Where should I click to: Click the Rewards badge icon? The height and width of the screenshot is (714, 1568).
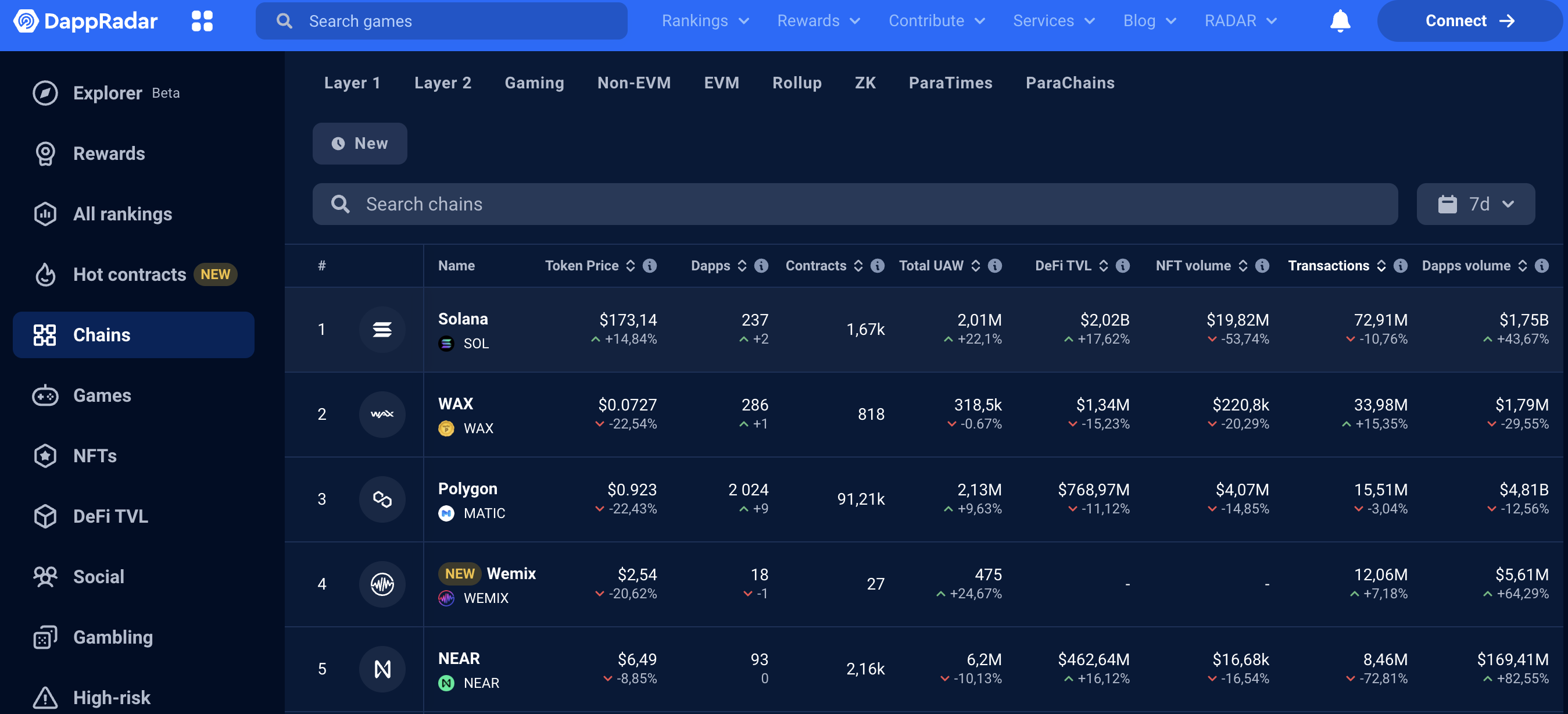point(45,153)
